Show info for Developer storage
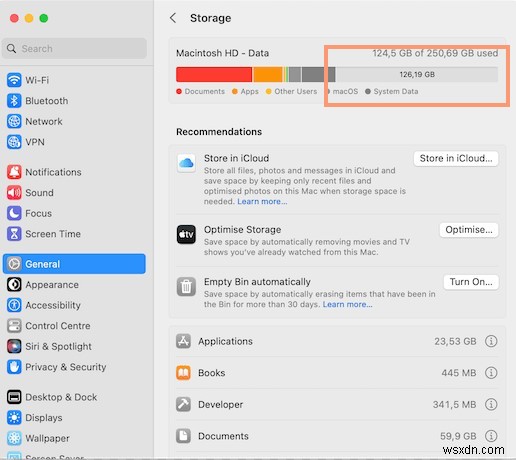 (491, 404)
